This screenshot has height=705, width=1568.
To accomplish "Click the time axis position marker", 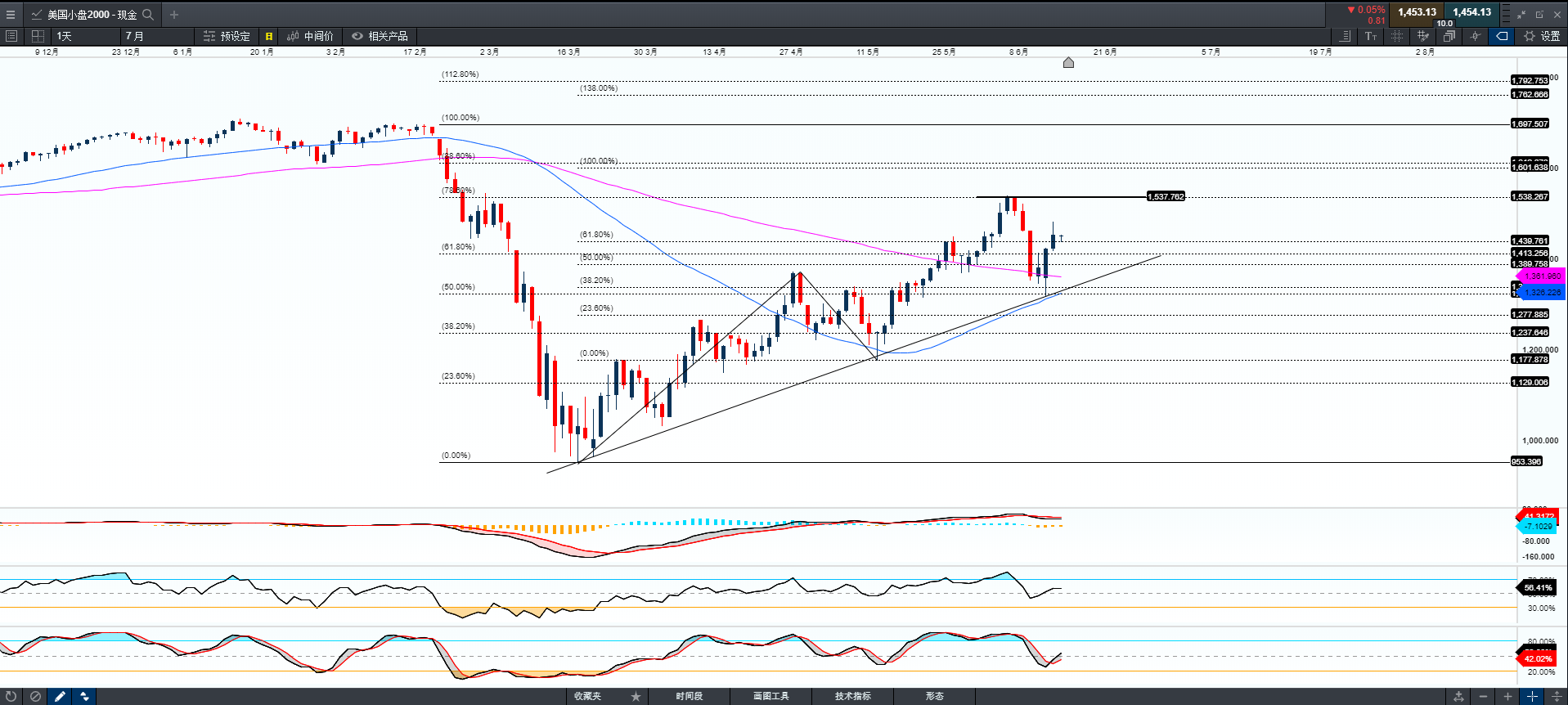I will (1068, 63).
